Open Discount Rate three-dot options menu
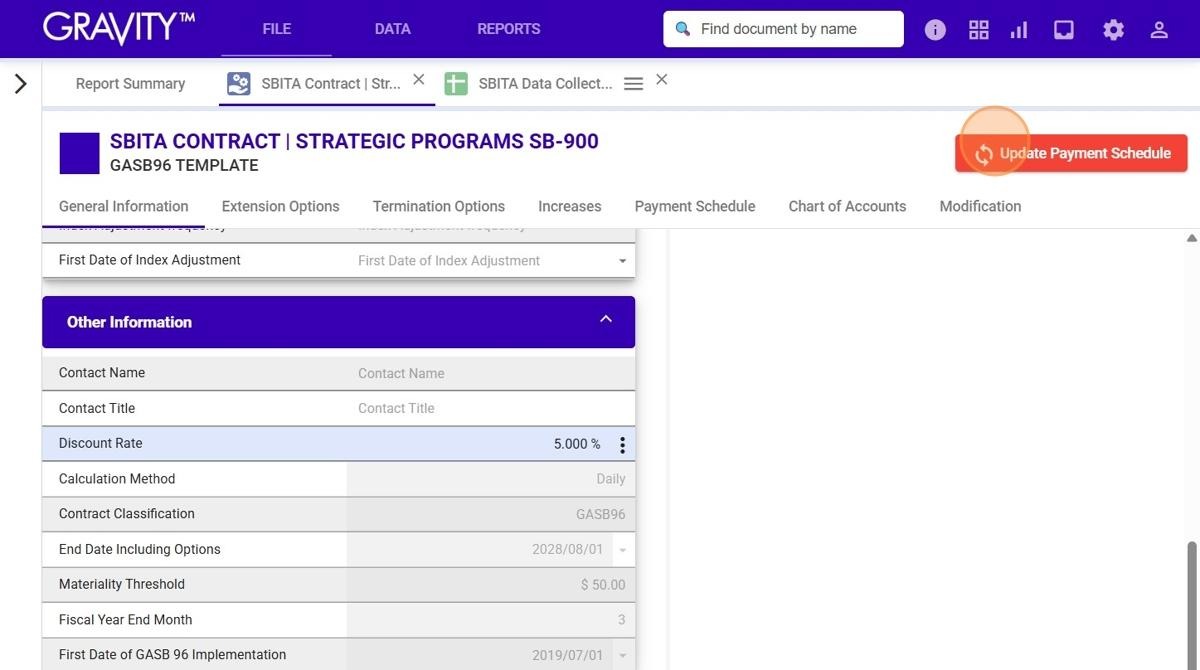The image size is (1200, 670). [x=622, y=445]
